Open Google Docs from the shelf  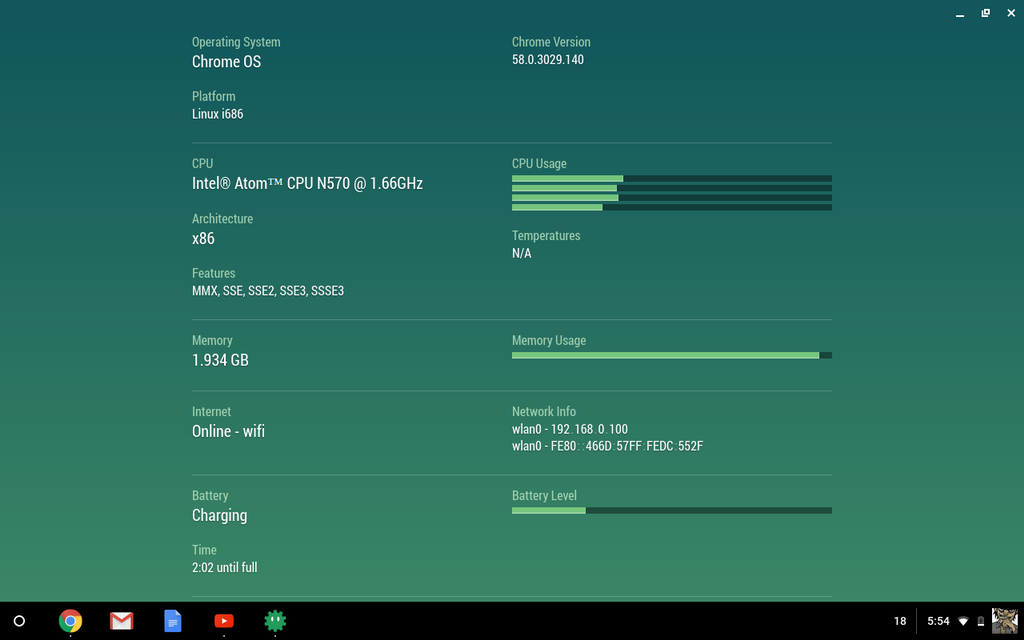pos(173,621)
